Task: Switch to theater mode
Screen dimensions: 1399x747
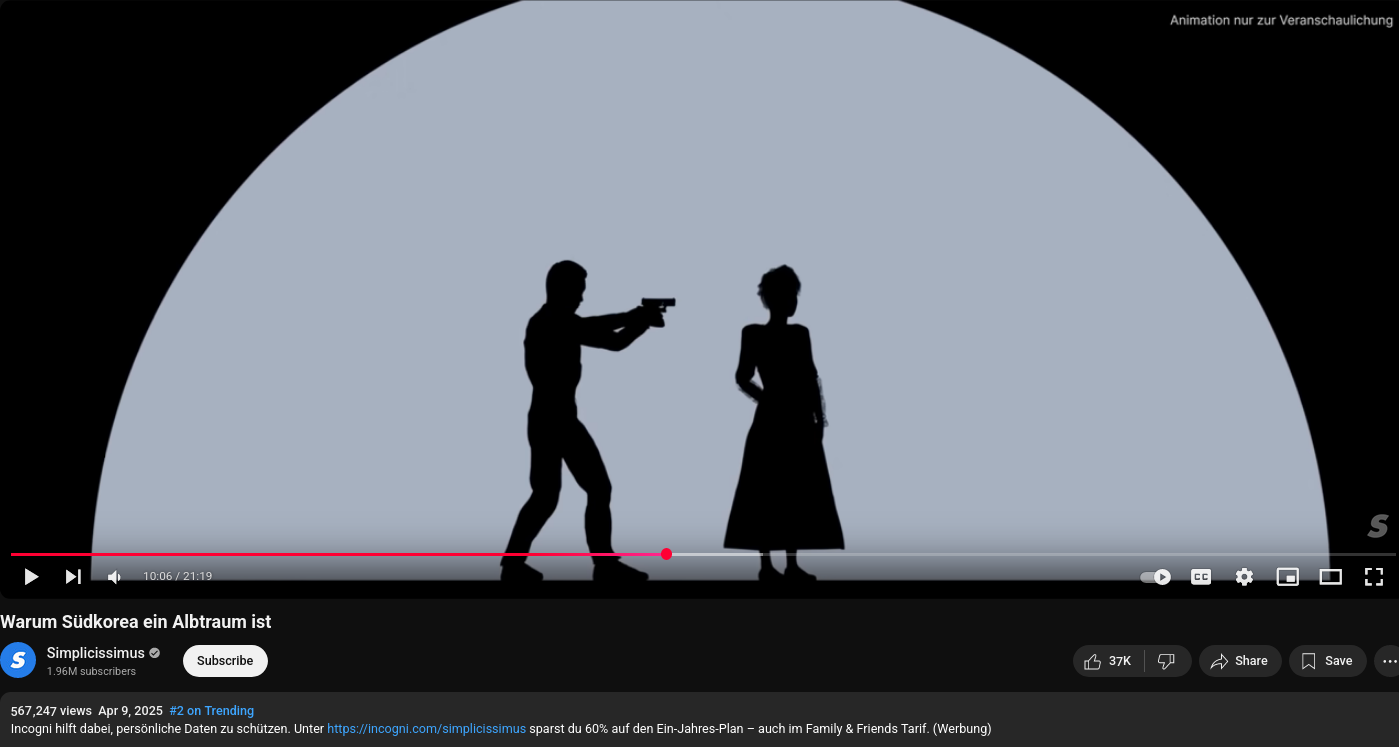Action: [x=1331, y=577]
